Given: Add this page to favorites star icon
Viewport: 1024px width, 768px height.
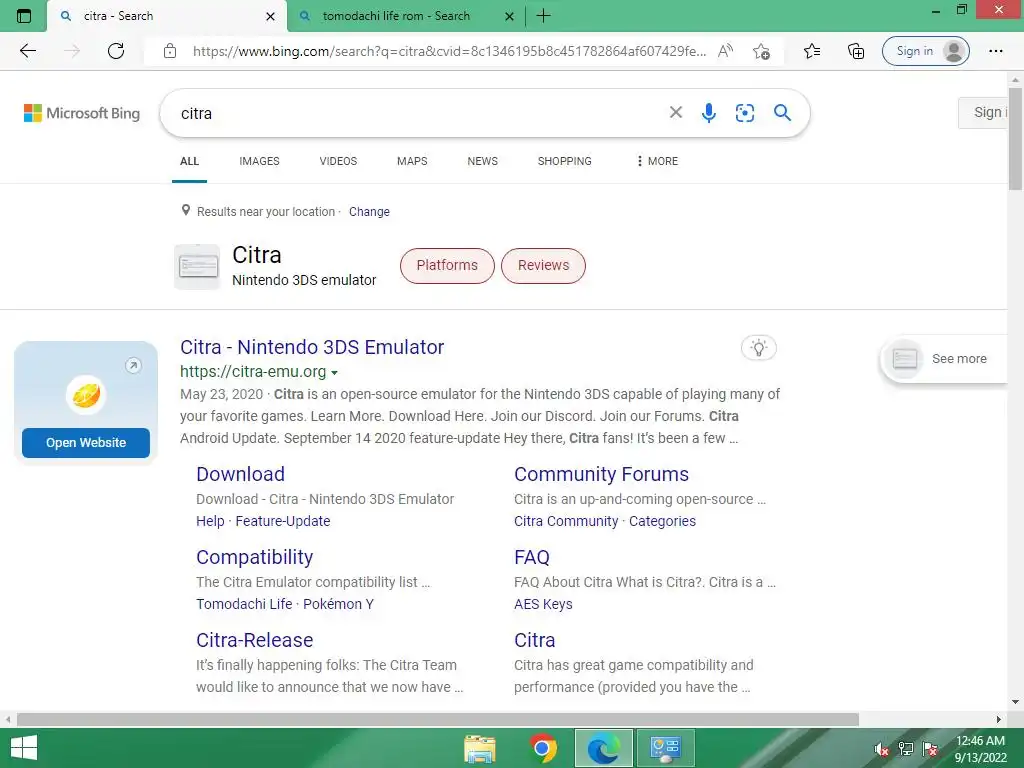Looking at the screenshot, I should click(x=761, y=51).
